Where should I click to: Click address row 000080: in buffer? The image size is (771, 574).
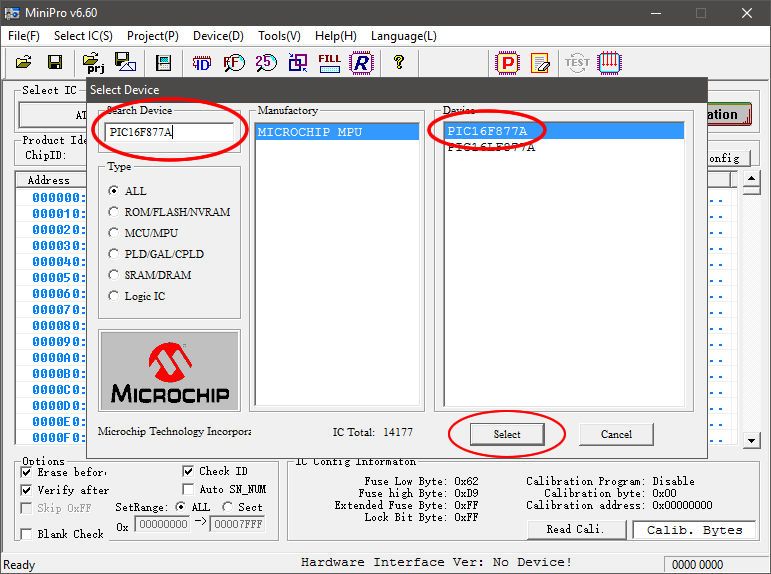tap(59, 326)
